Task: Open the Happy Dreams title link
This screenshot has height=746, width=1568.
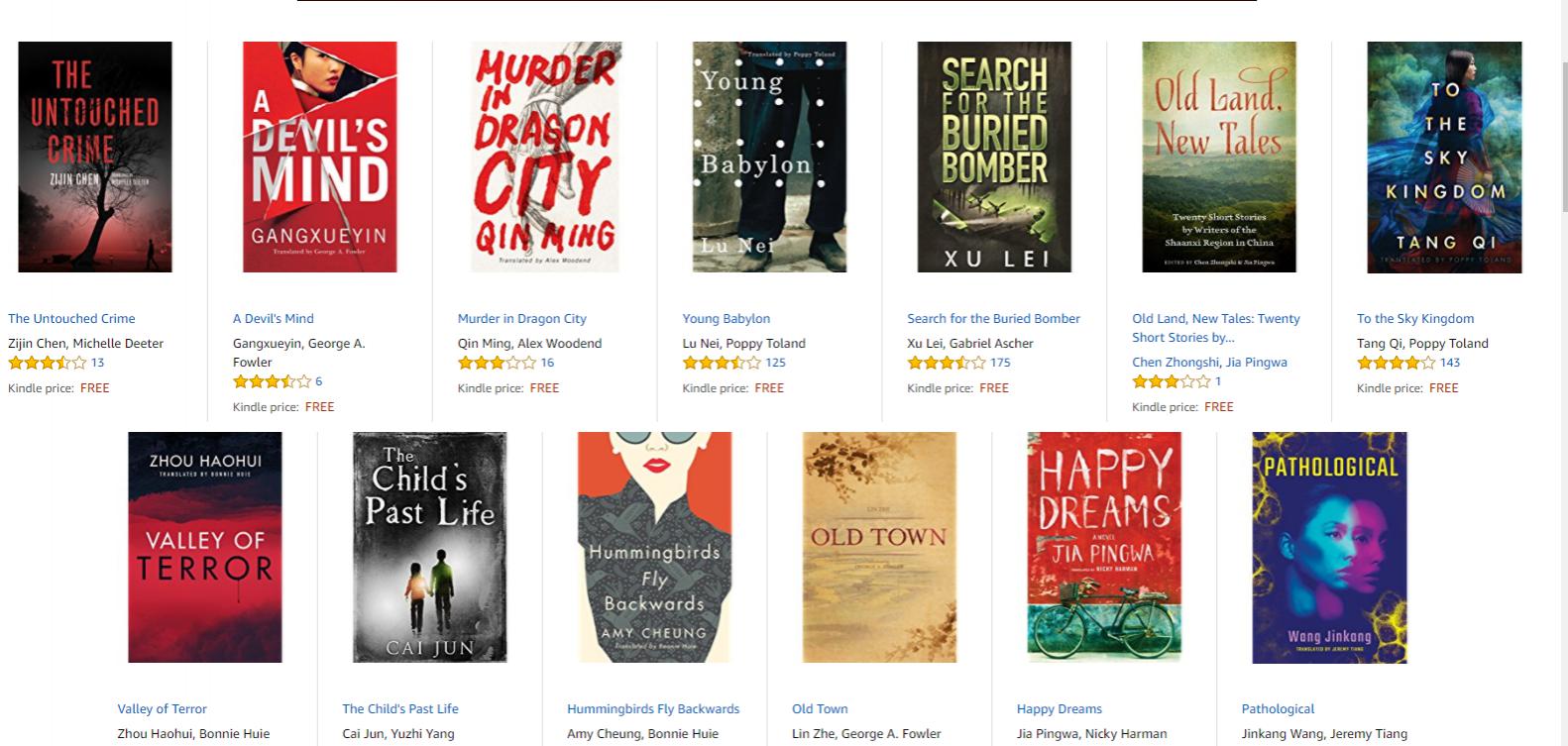Action: pos(1059,708)
